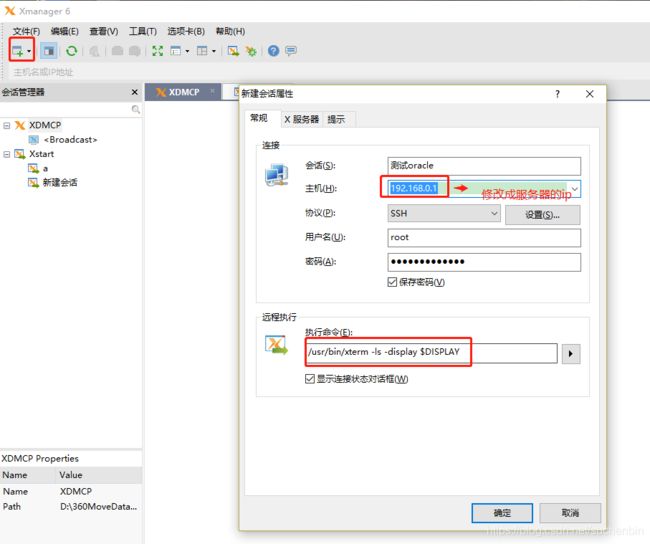Click the blue Help question mark icon
This screenshot has height=544, width=650.
[273, 51]
